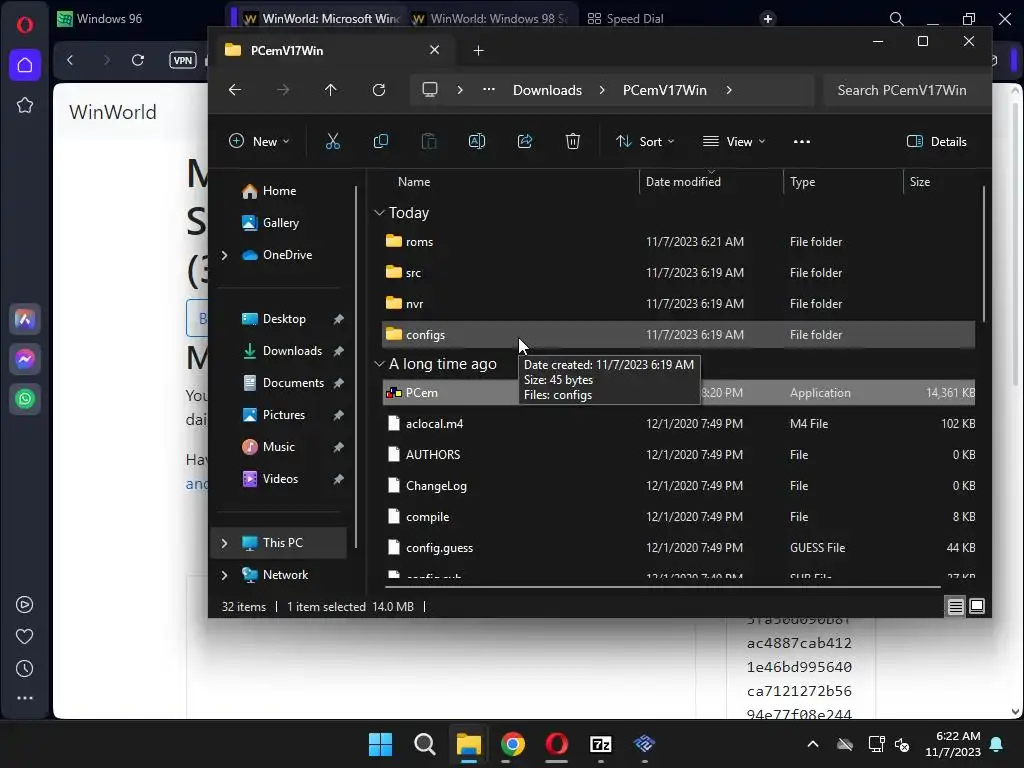Click the Explorer file list vertical scrollbar

pos(983,254)
